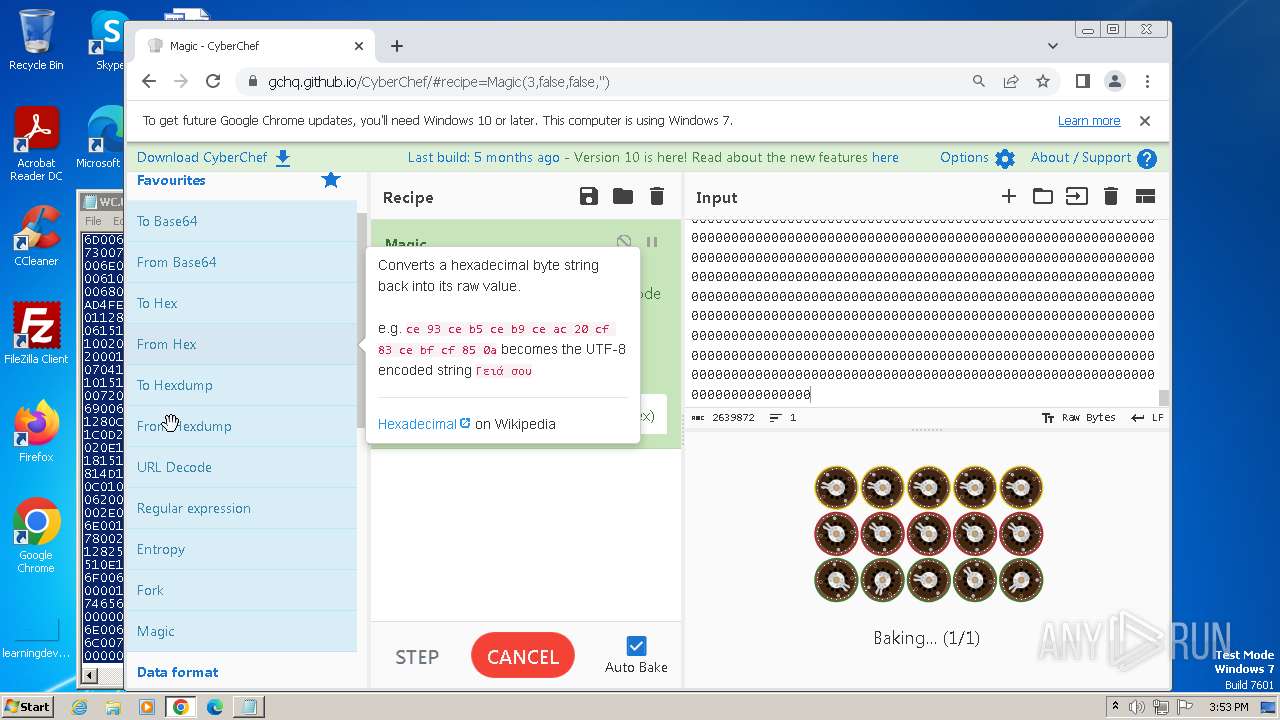Screen dimensions: 1280x720
Task: Click the STEP button
Action: pos(417,657)
